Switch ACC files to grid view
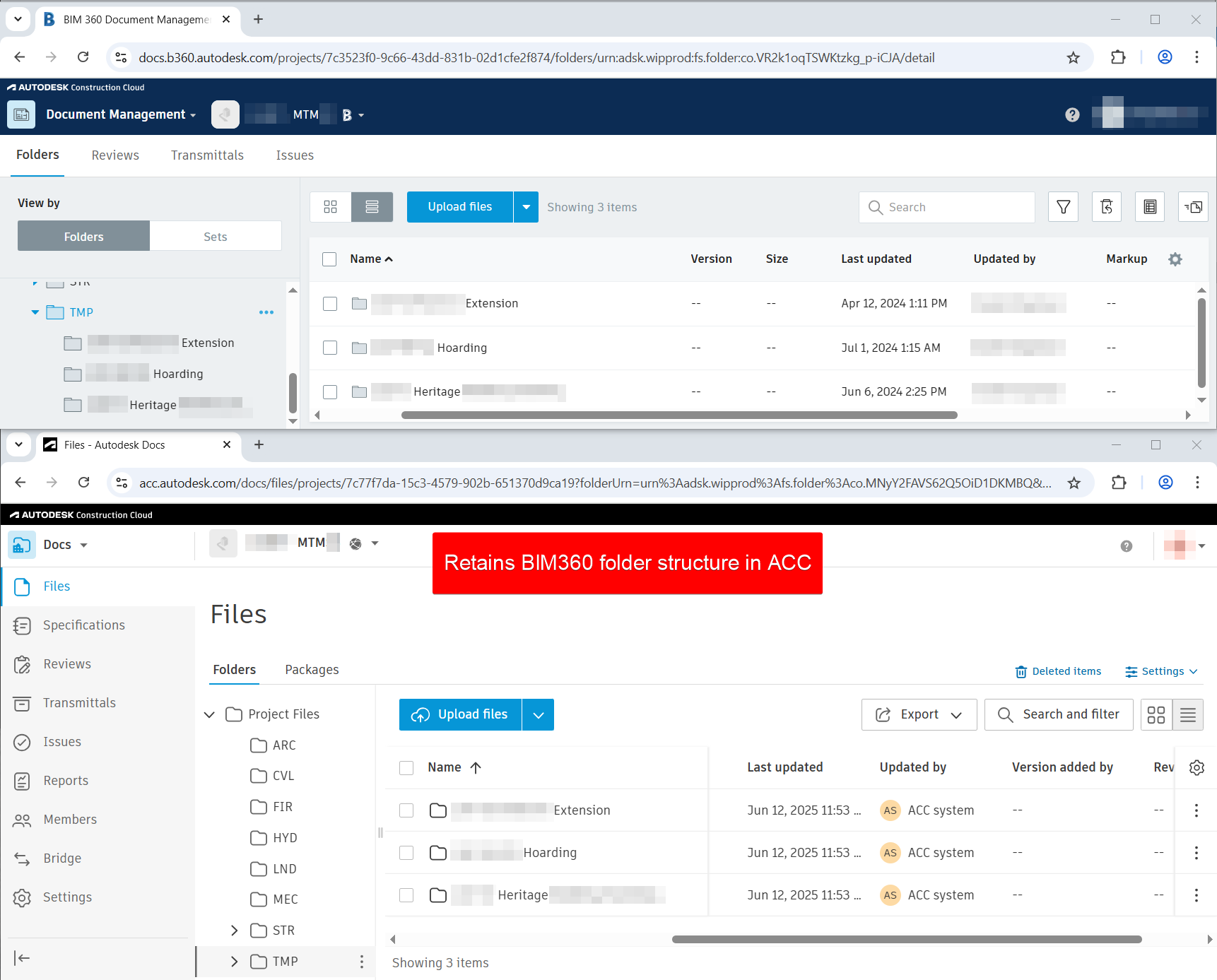The width and height of the screenshot is (1217, 980). (1156, 715)
